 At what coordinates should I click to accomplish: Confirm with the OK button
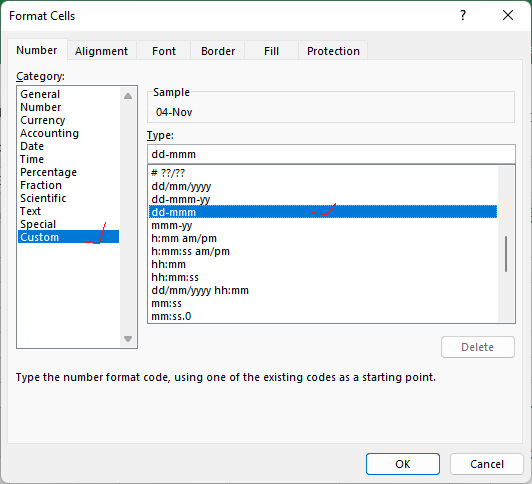coord(403,464)
